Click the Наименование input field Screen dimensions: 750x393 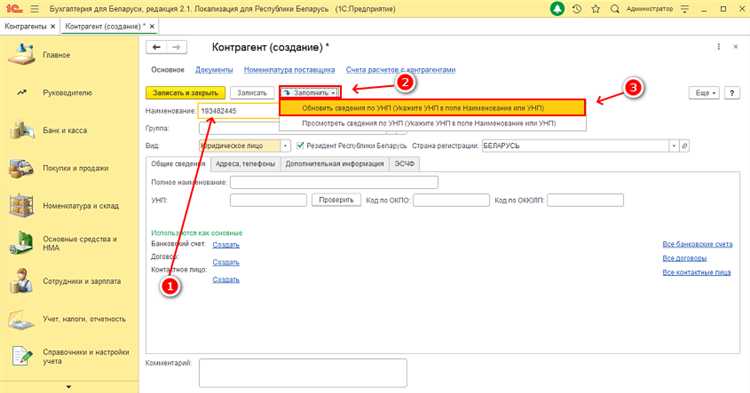click(x=239, y=111)
